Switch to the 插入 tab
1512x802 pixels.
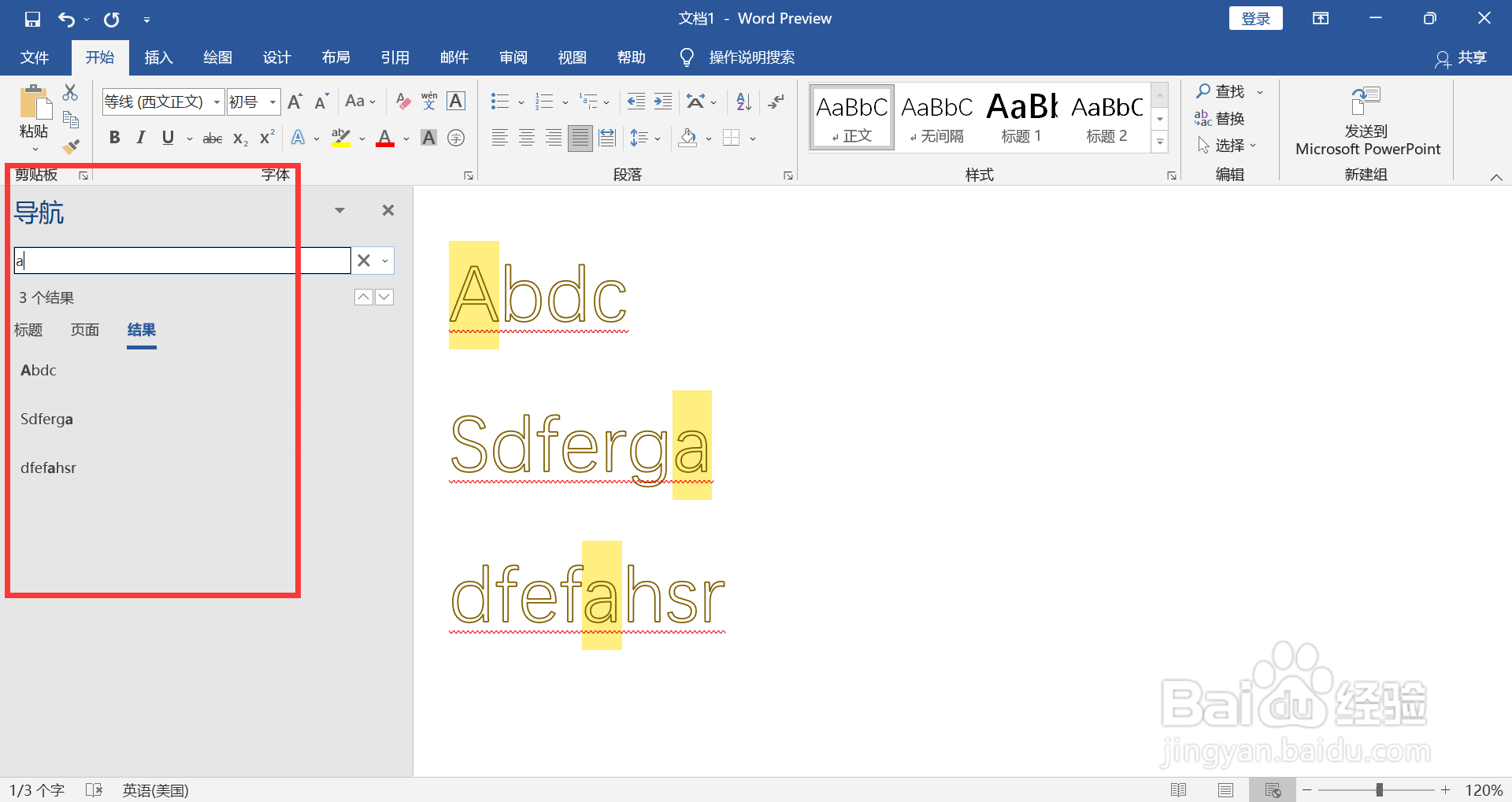click(158, 57)
